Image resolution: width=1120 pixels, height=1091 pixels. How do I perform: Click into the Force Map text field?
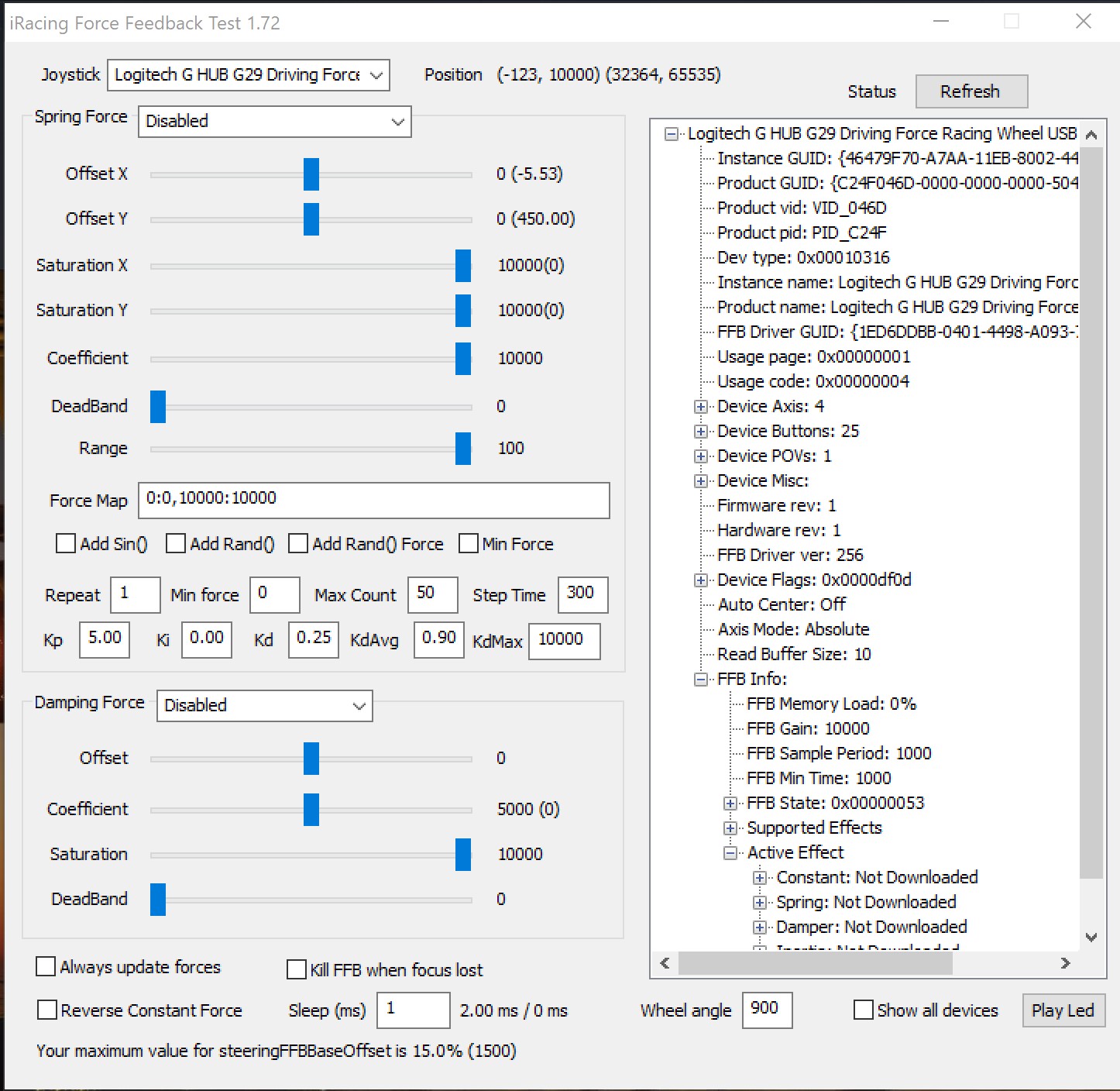point(374,501)
